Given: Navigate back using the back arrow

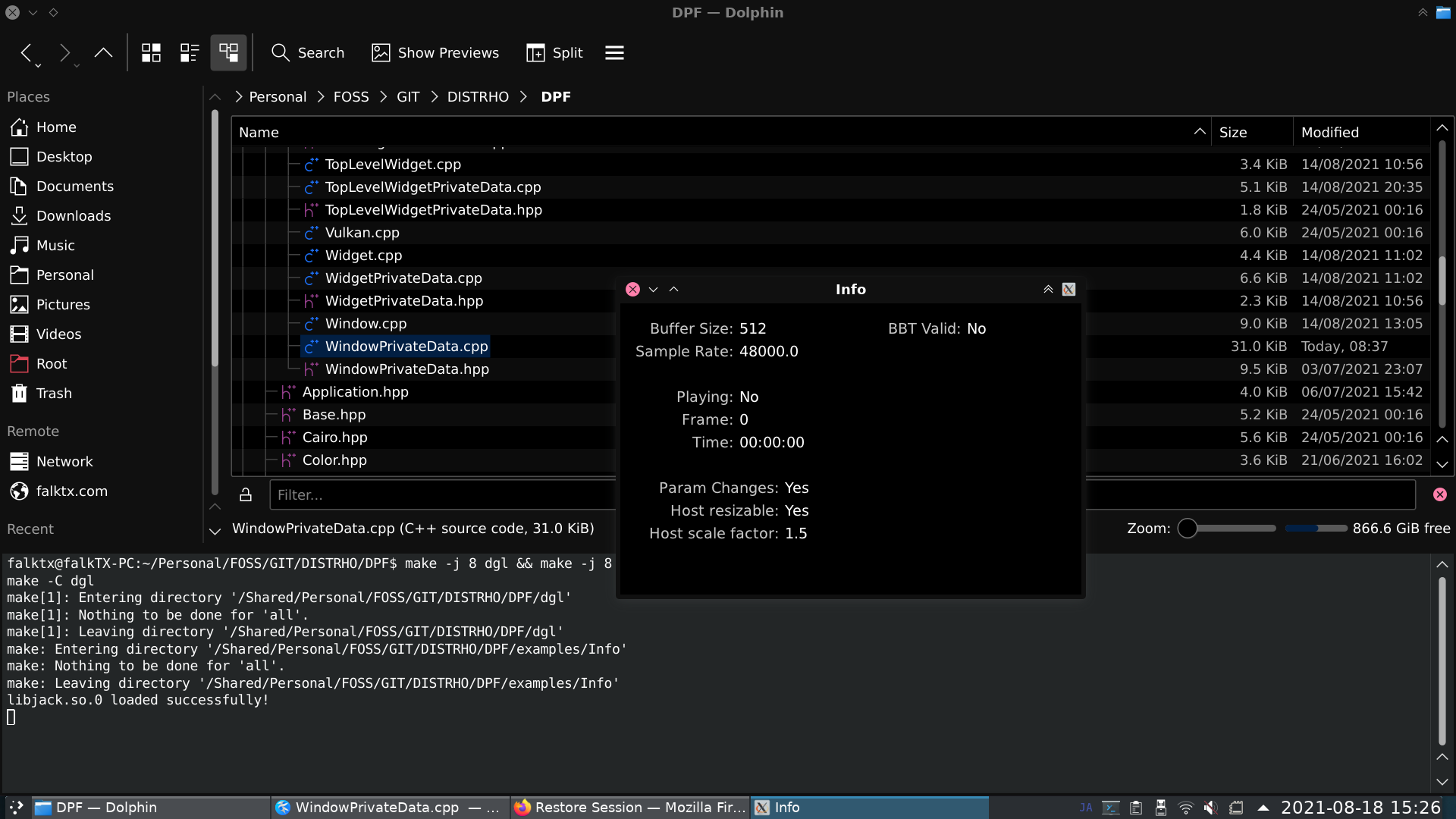Looking at the screenshot, I should [27, 53].
